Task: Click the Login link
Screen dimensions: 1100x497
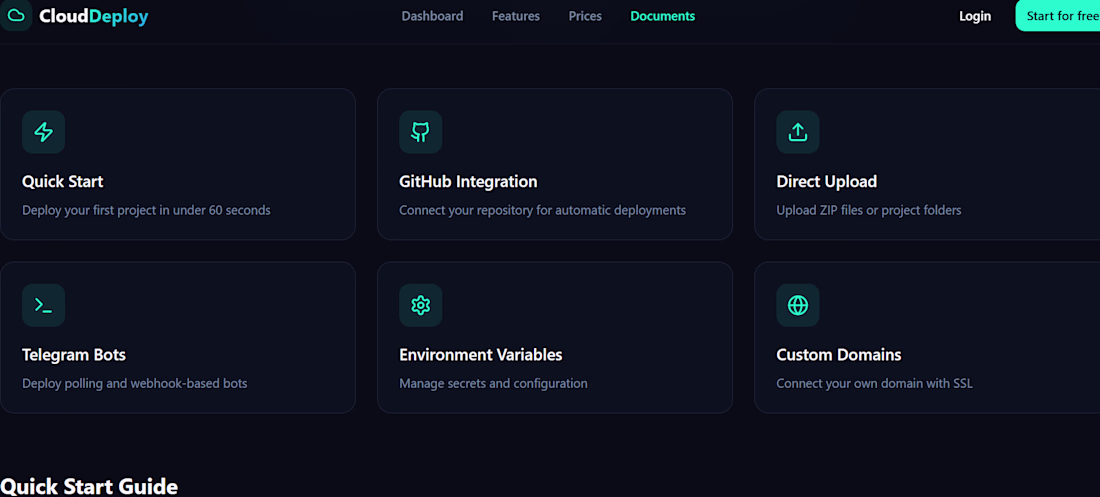Action: pos(974,16)
